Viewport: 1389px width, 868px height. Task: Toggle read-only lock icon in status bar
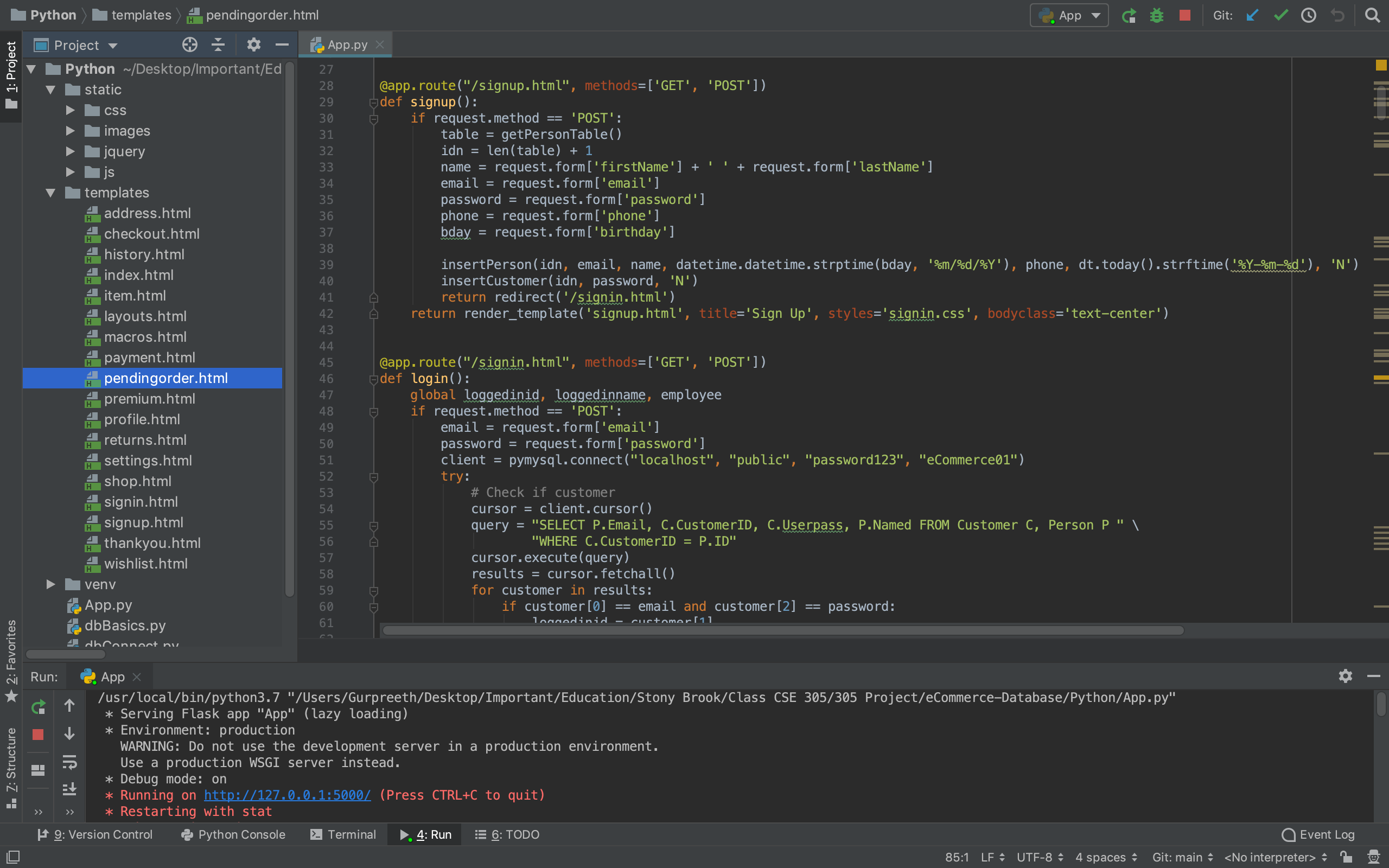click(x=1346, y=857)
